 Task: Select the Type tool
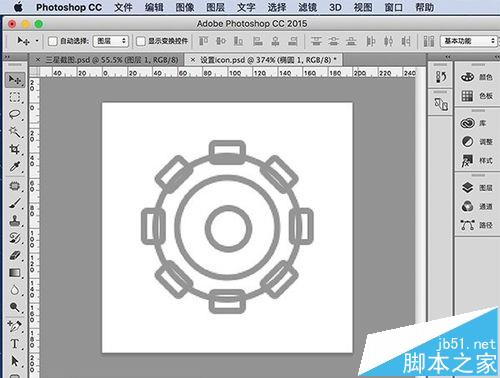[15, 343]
